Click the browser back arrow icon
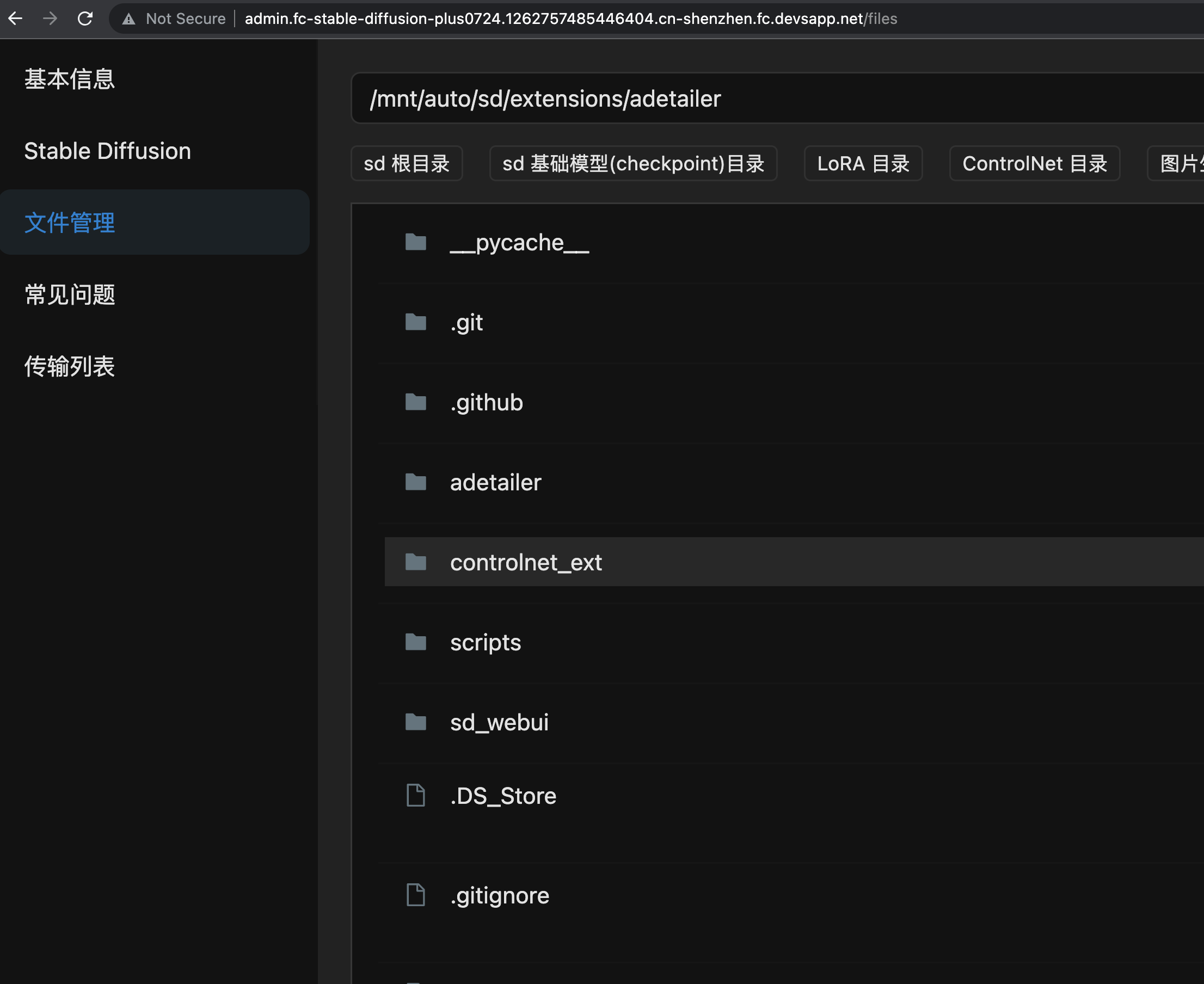Screen dimensions: 1204x984 click(15, 19)
